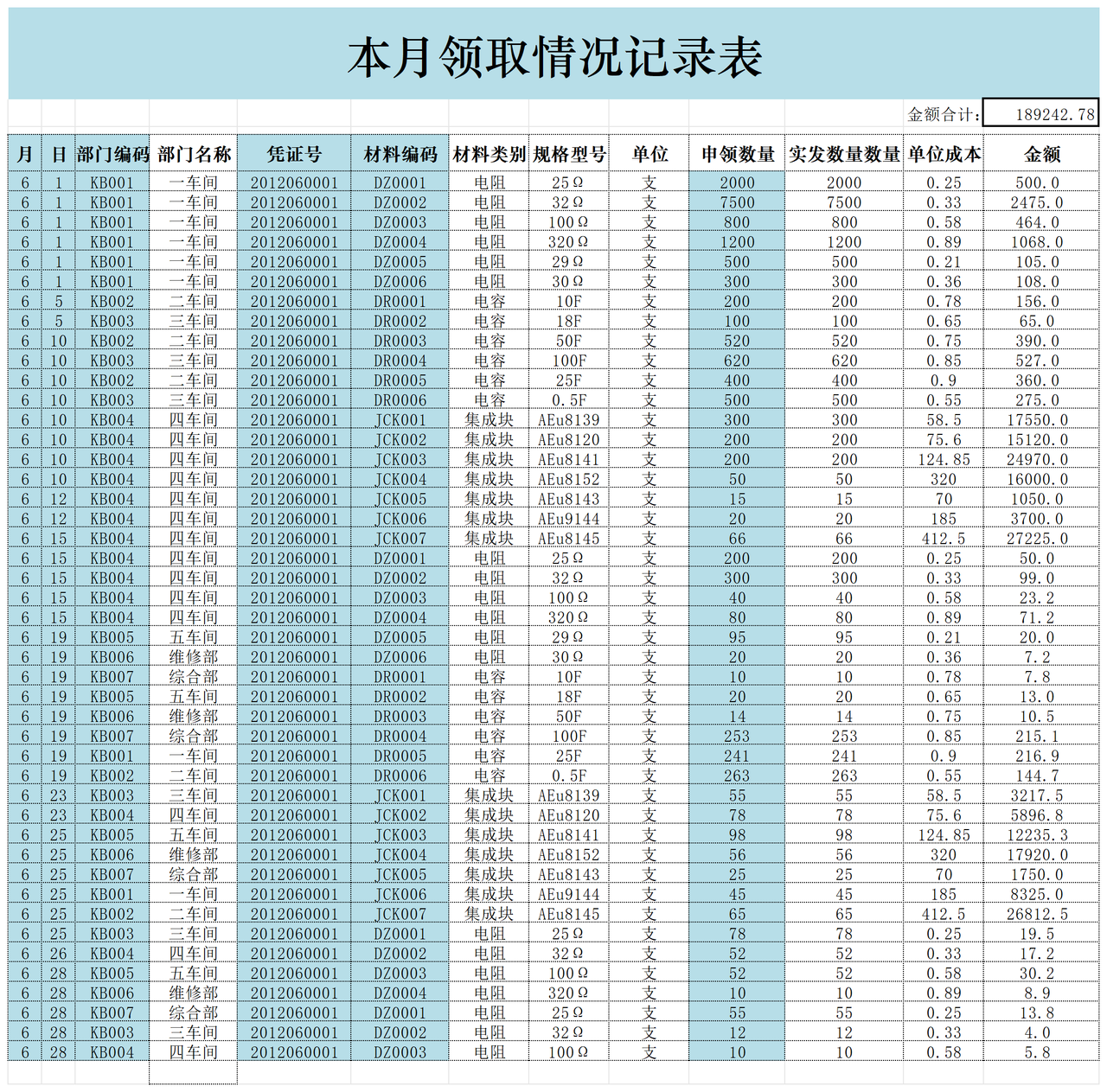Select the 材料编码 header cell
The width and height of the screenshot is (1107, 1092).
[x=400, y=154]
